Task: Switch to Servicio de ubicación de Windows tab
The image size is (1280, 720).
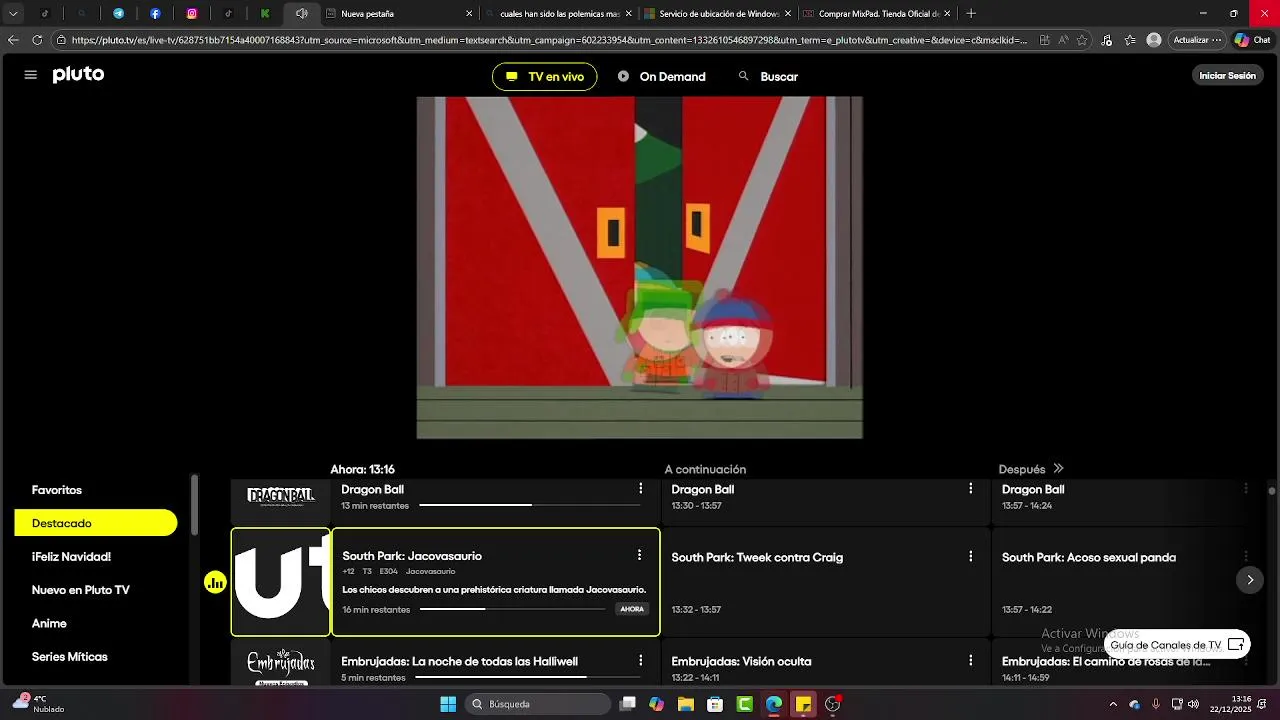Action: (x=718, y=14)
